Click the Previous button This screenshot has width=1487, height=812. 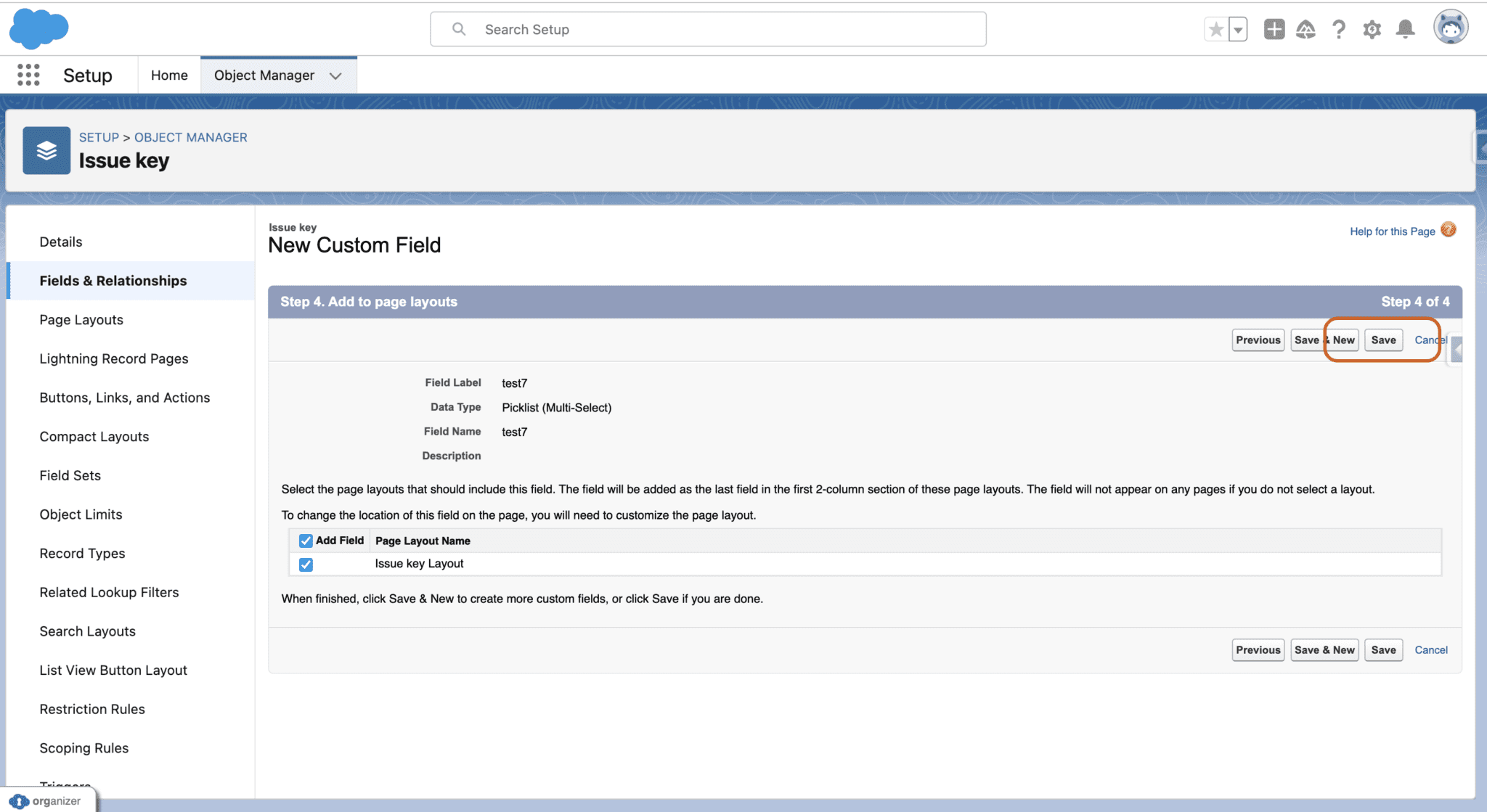click(x=1258, y=340)
